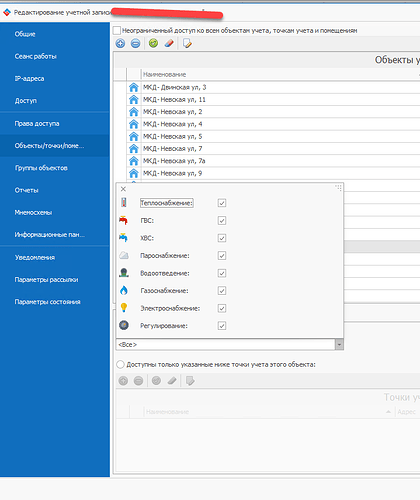Click the edit note pencil icon

click(x=187, y=43)
